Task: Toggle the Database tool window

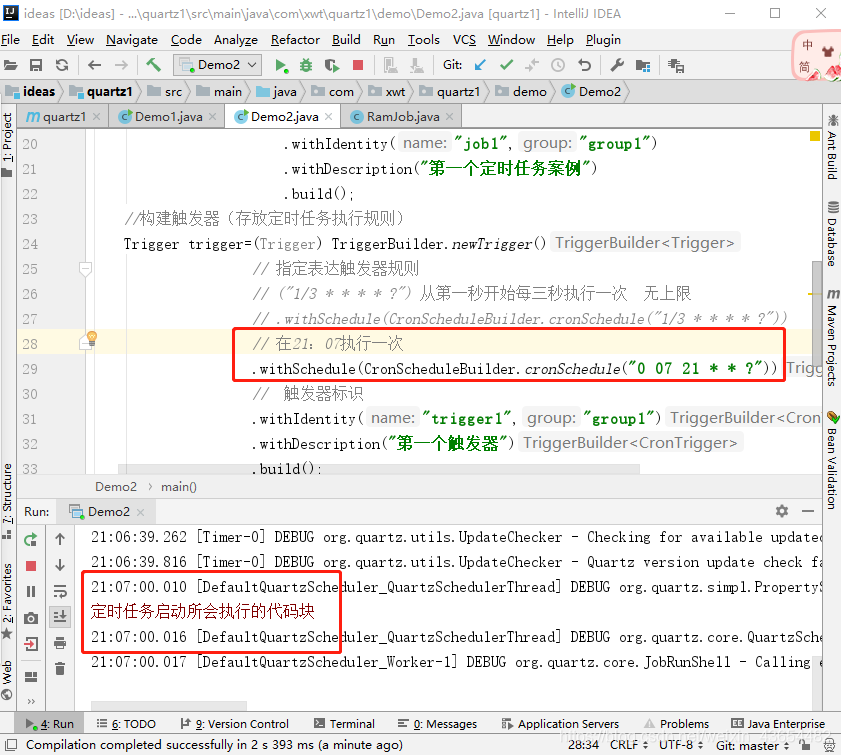Action: [x=832, y=234]
